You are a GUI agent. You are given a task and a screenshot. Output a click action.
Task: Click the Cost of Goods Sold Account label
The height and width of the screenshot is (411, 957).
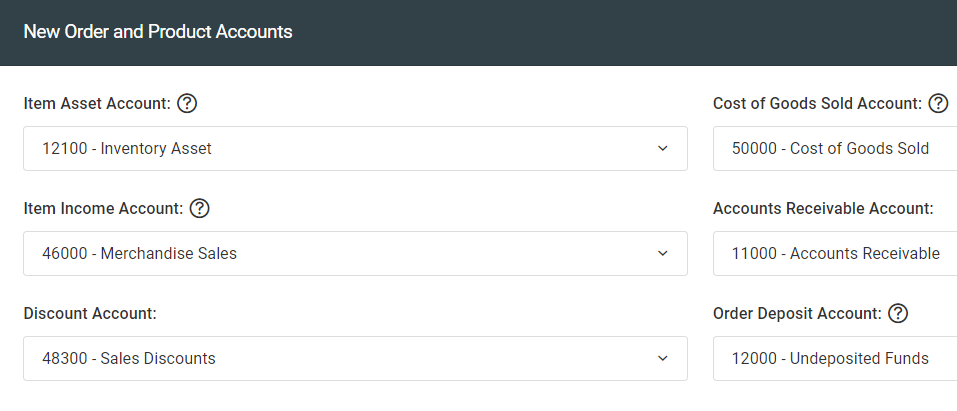(817, 104)
